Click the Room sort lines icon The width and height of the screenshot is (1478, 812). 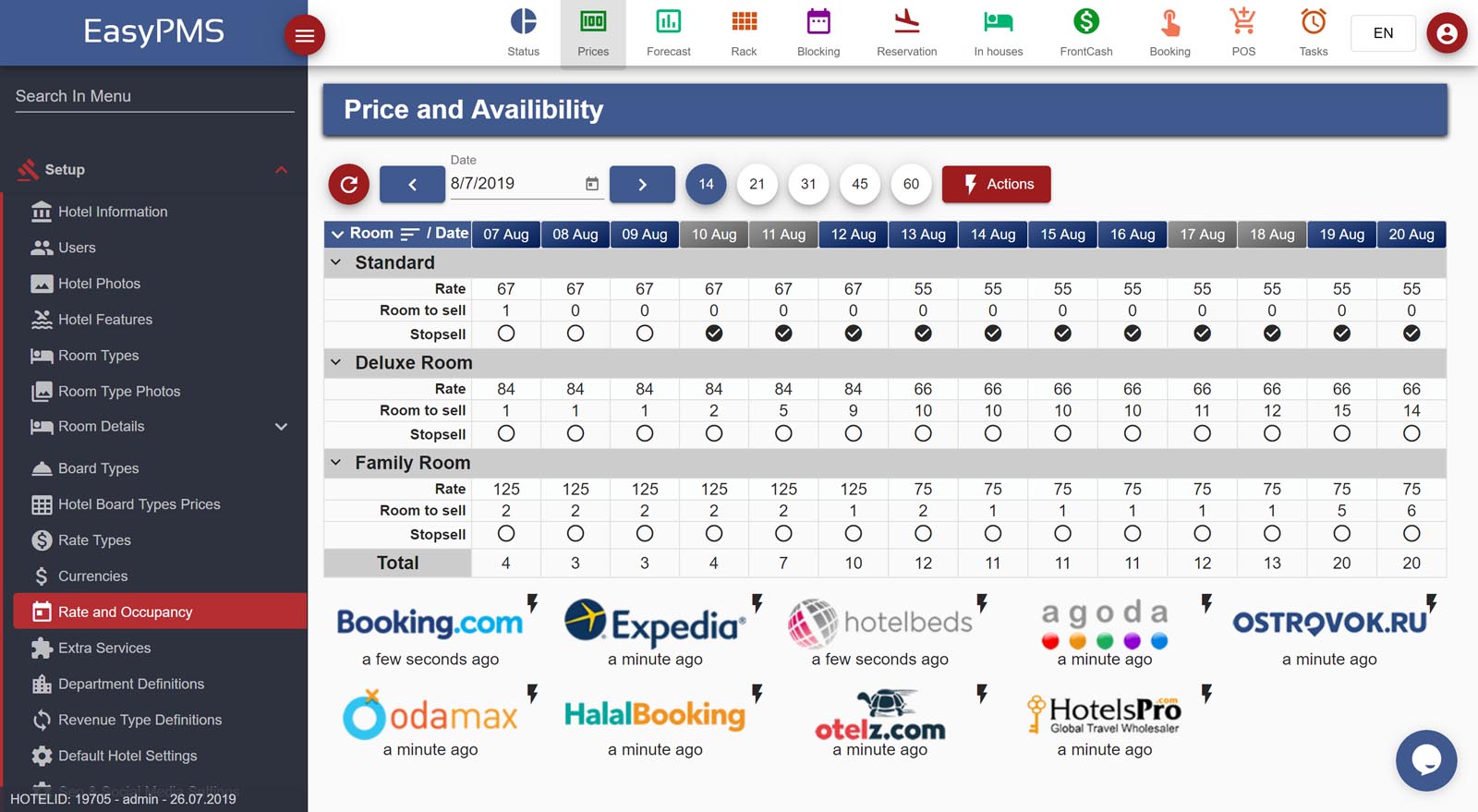tap(410, 234)
